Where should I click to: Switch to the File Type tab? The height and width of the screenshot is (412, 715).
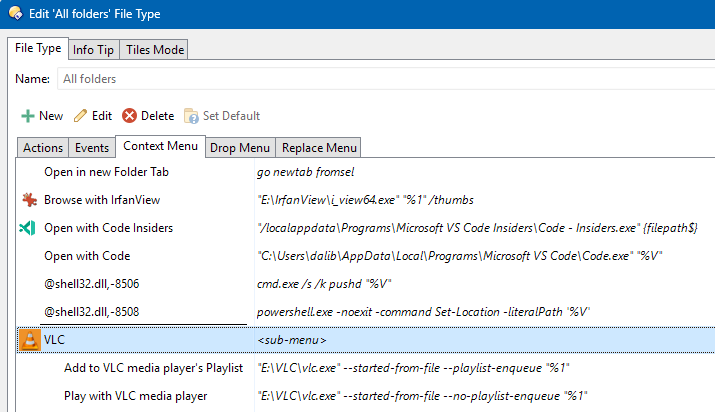click(38, 48)
